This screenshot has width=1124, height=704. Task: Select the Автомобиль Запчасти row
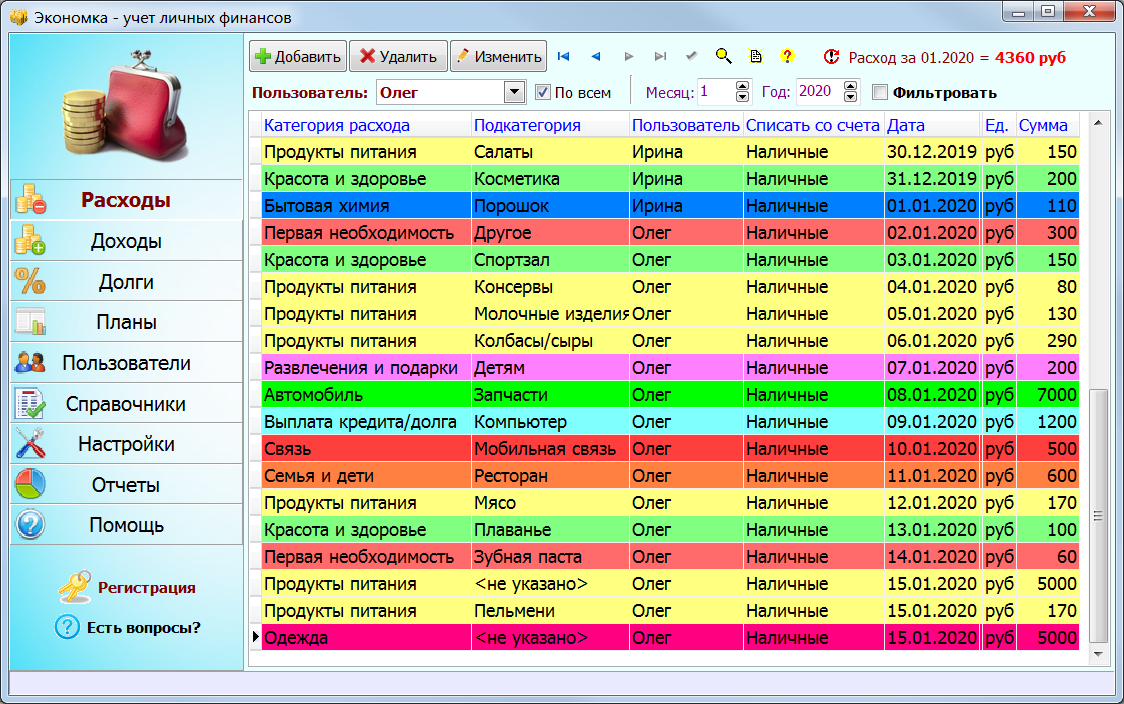point(670,395)
